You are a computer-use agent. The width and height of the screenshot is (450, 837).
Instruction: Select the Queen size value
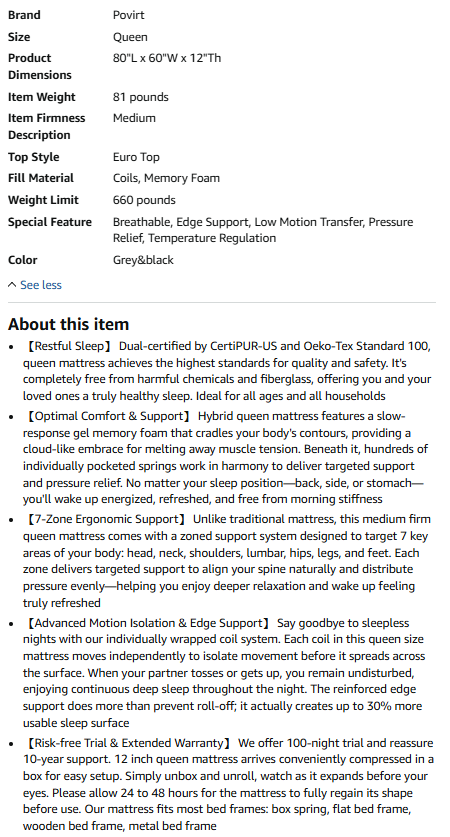(130, 37)
